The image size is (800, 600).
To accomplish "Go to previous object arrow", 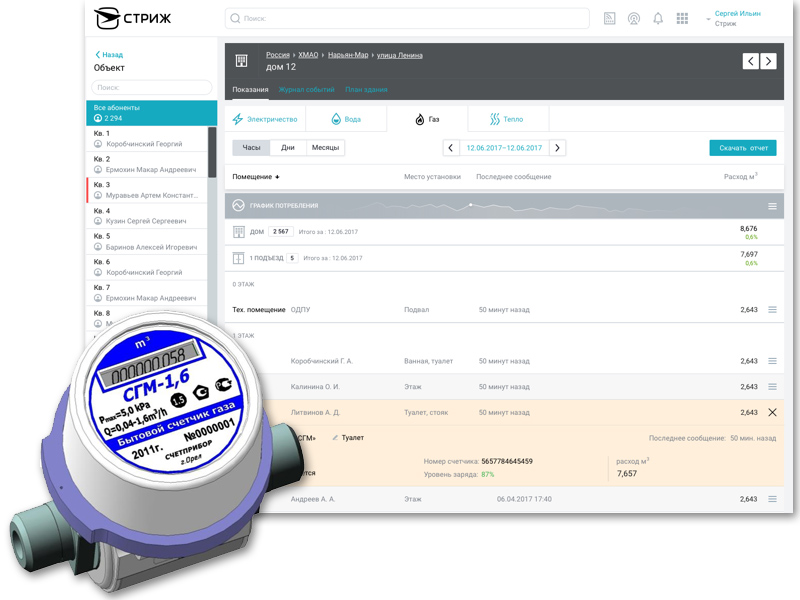I will 751,61.
